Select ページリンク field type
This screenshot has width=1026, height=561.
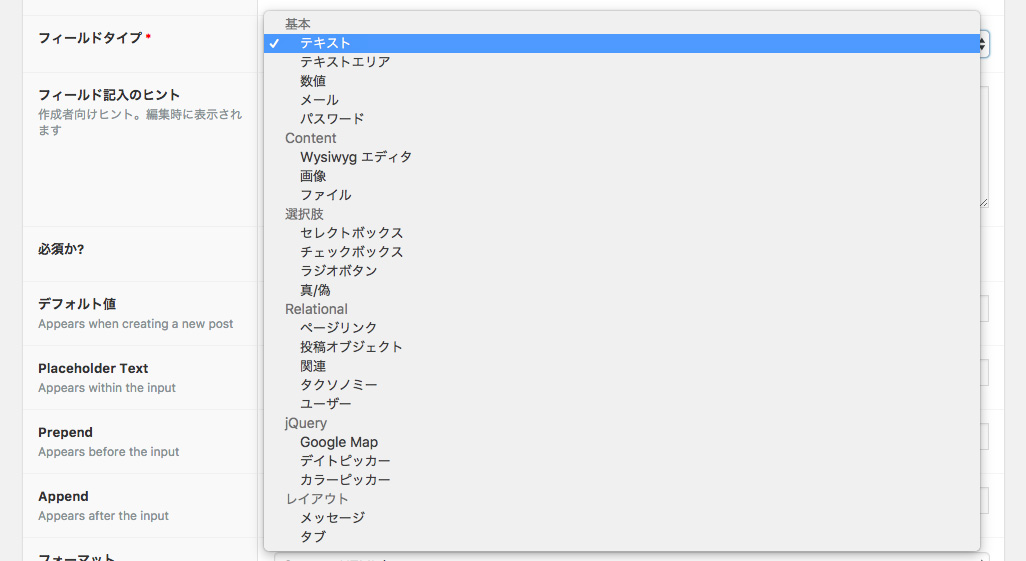pos(622,328)
